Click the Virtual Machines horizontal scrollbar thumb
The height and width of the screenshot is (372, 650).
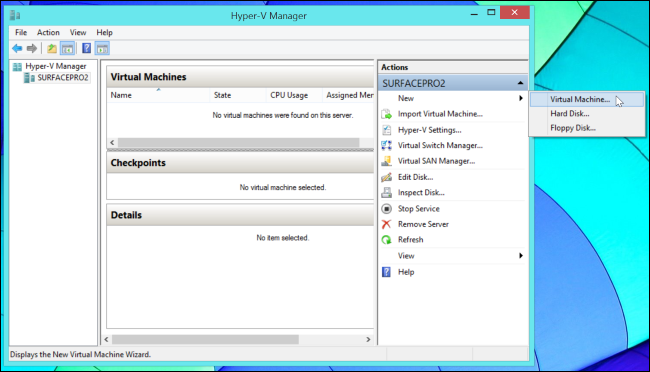pos(239,143)
